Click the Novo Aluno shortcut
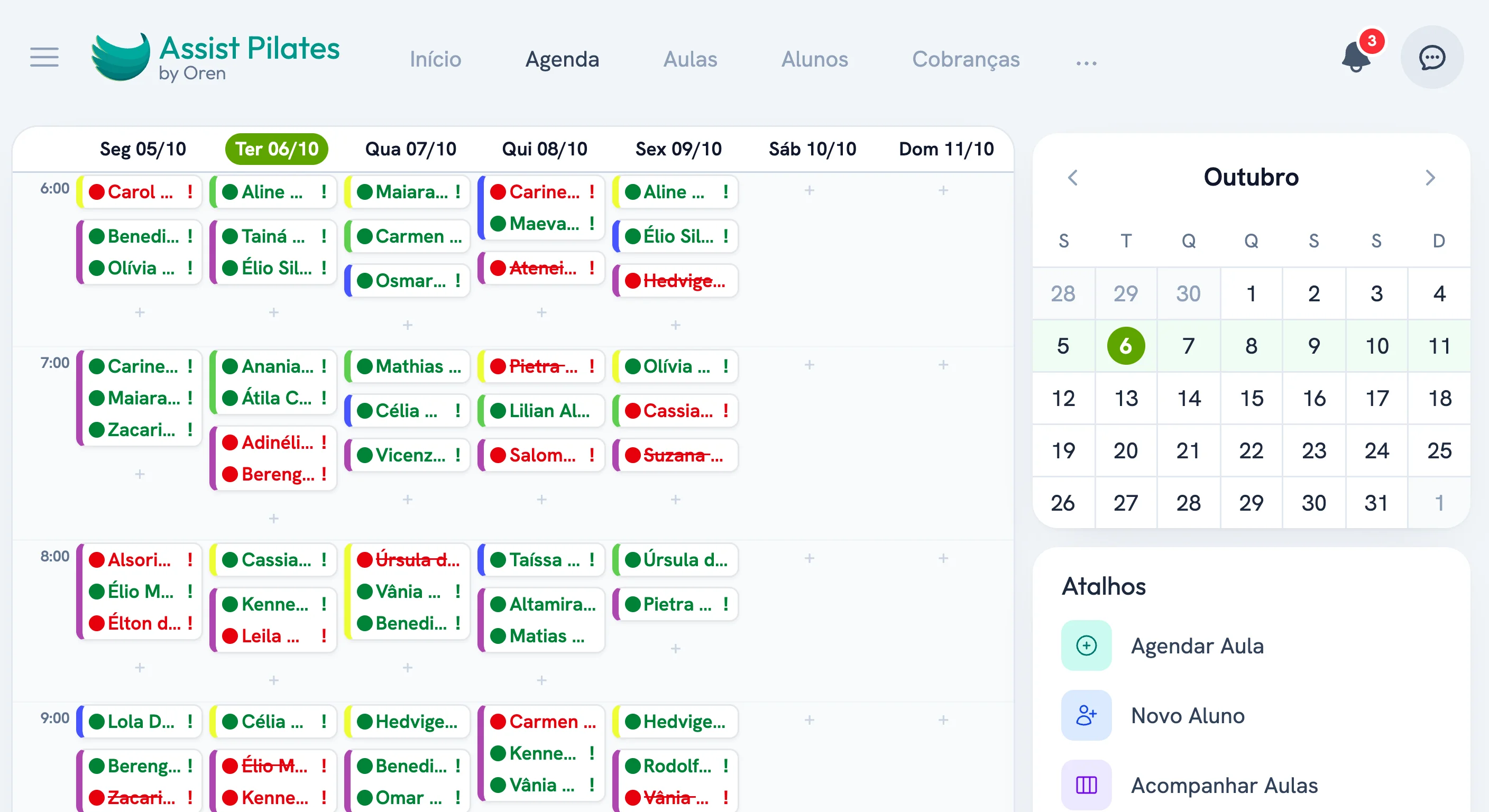Viewport: 1489px width, 812px height. pos(1153,715)
